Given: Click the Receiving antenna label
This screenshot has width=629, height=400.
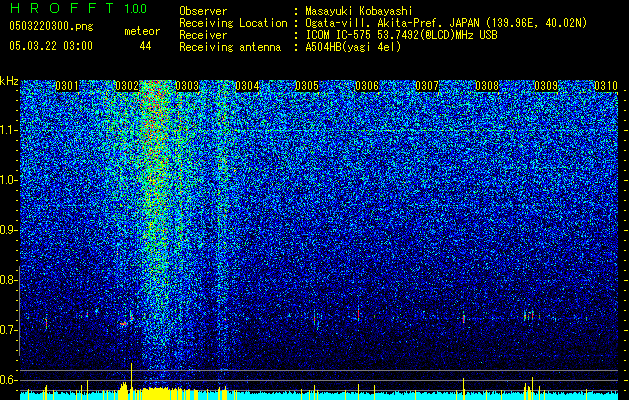Looking at the screenshot, I should (230, 47).
